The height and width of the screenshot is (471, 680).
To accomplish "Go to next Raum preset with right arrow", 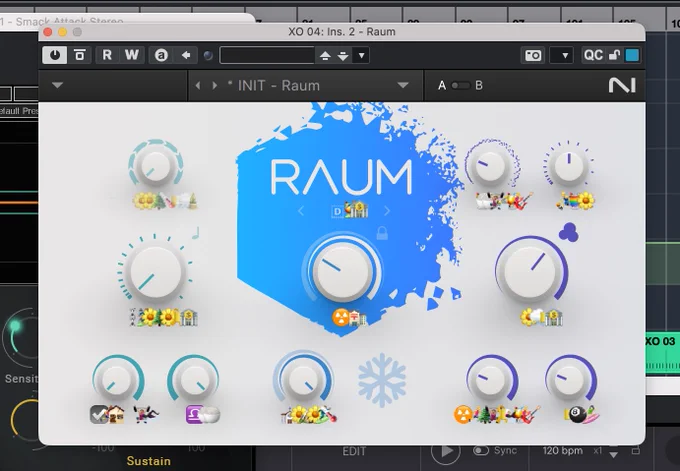I will [214, 85].
